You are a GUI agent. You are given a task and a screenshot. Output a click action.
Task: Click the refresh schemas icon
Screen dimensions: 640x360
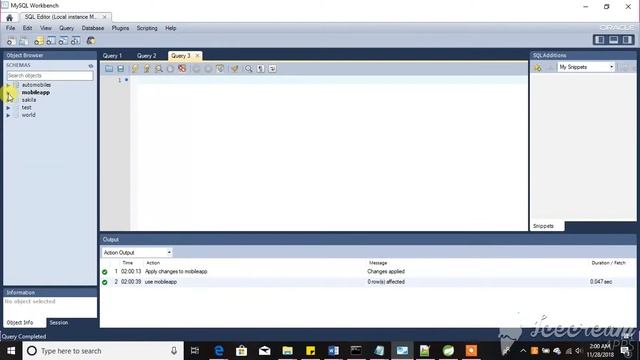[x=91, y=65]
